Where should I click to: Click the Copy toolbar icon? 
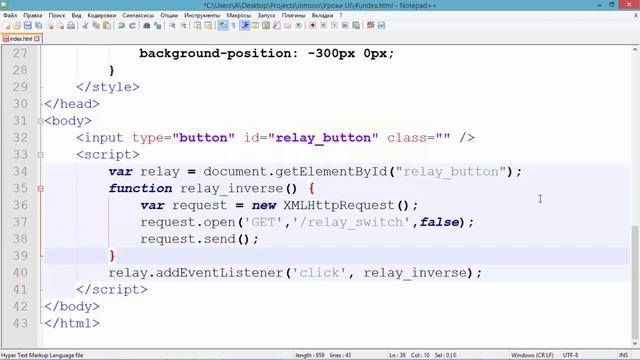[96, 25]
